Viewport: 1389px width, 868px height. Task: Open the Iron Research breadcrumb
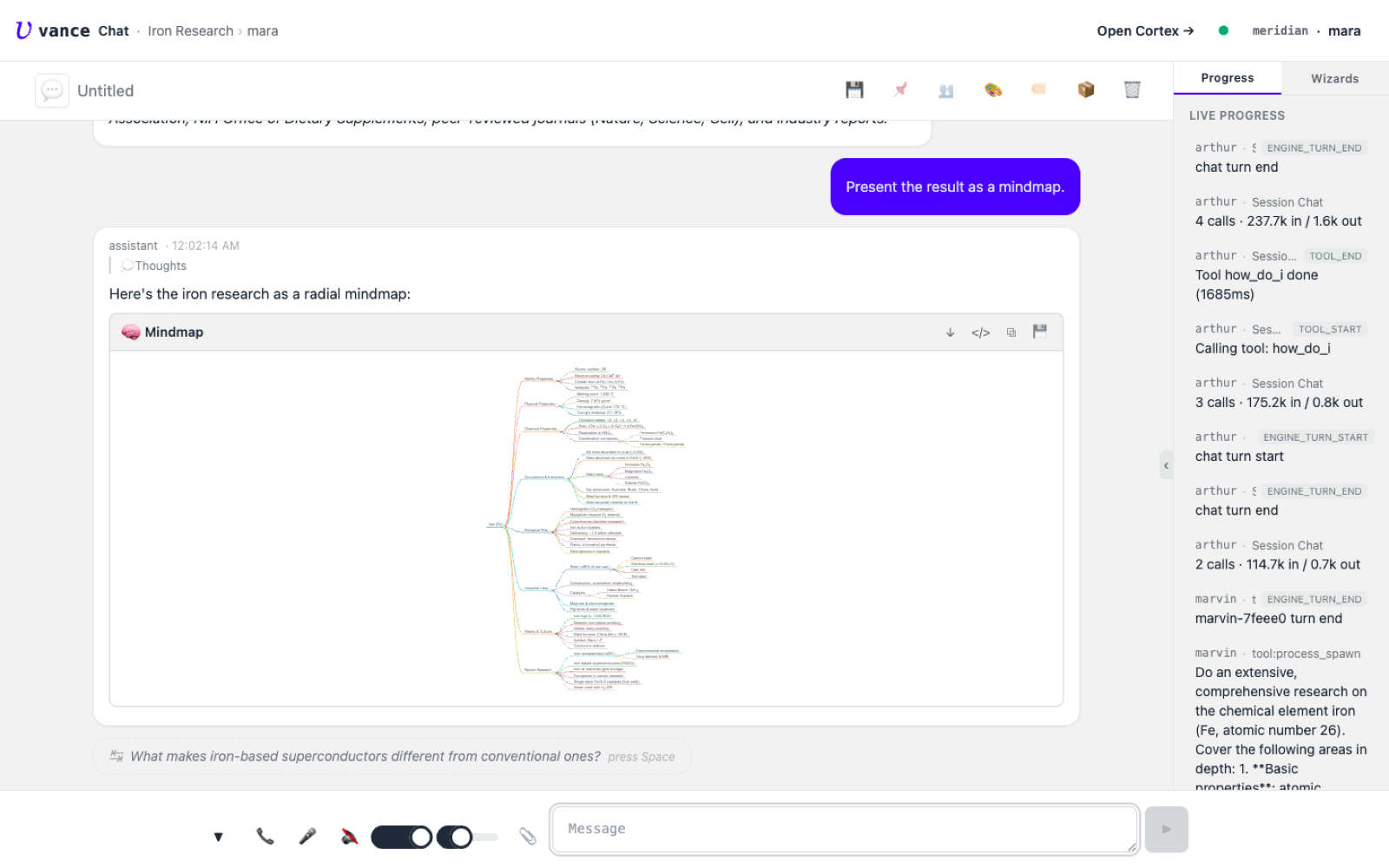coord(190,30)
